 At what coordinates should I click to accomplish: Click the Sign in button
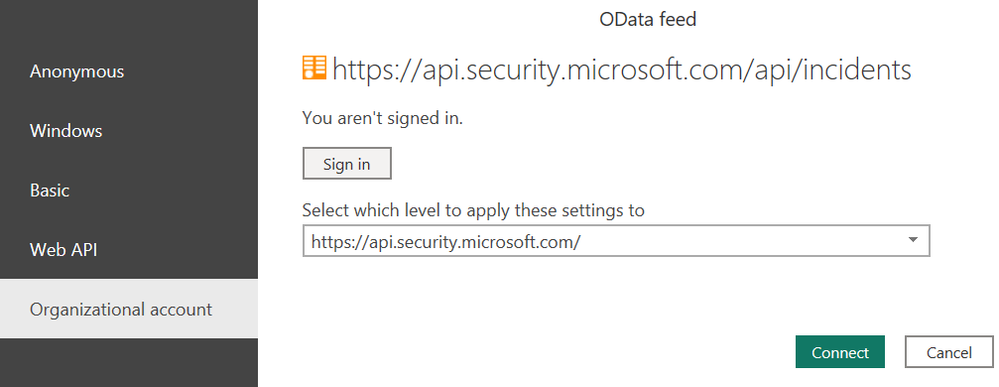click(347, 164)
